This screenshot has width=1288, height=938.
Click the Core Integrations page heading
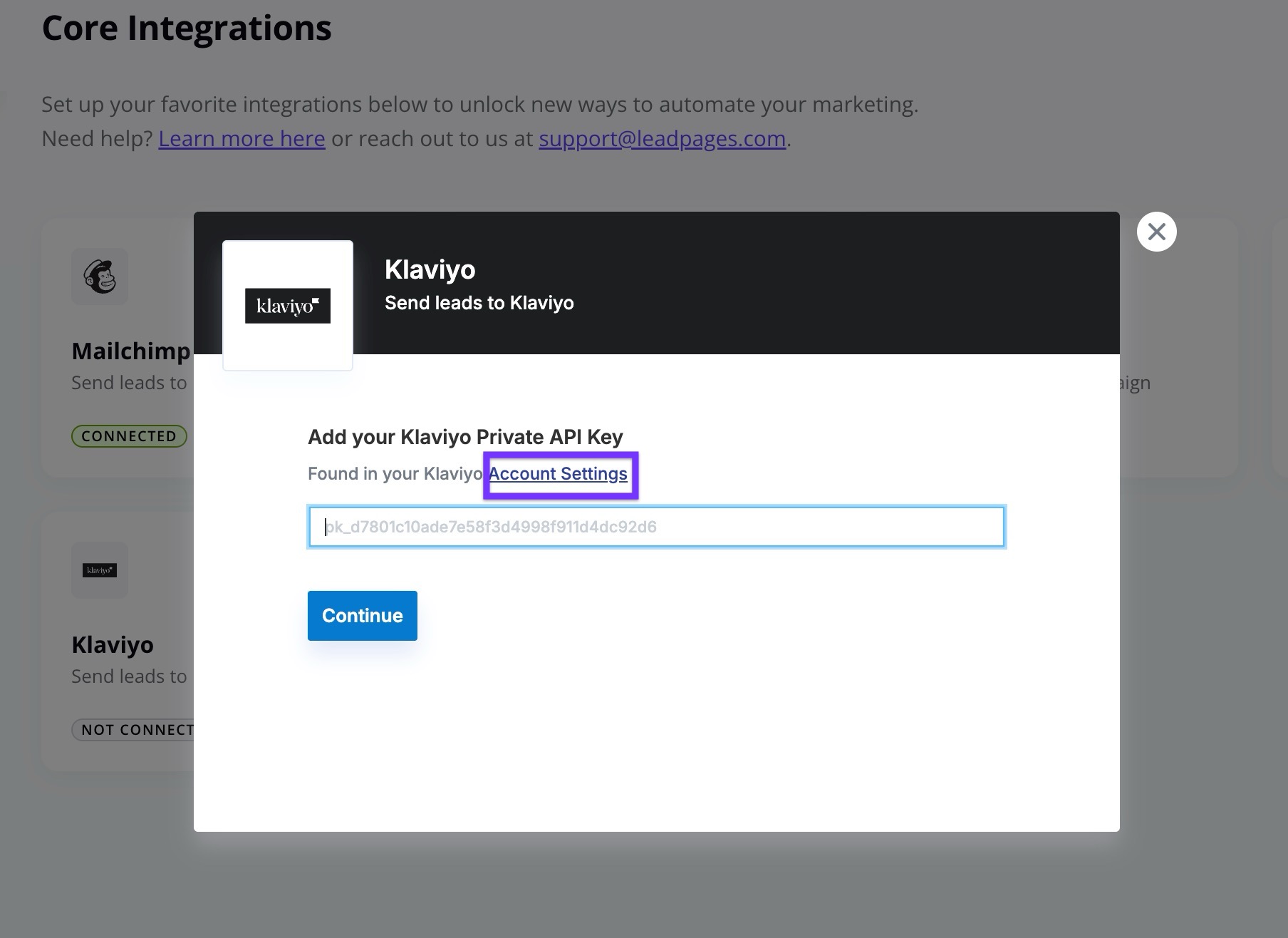186,28
